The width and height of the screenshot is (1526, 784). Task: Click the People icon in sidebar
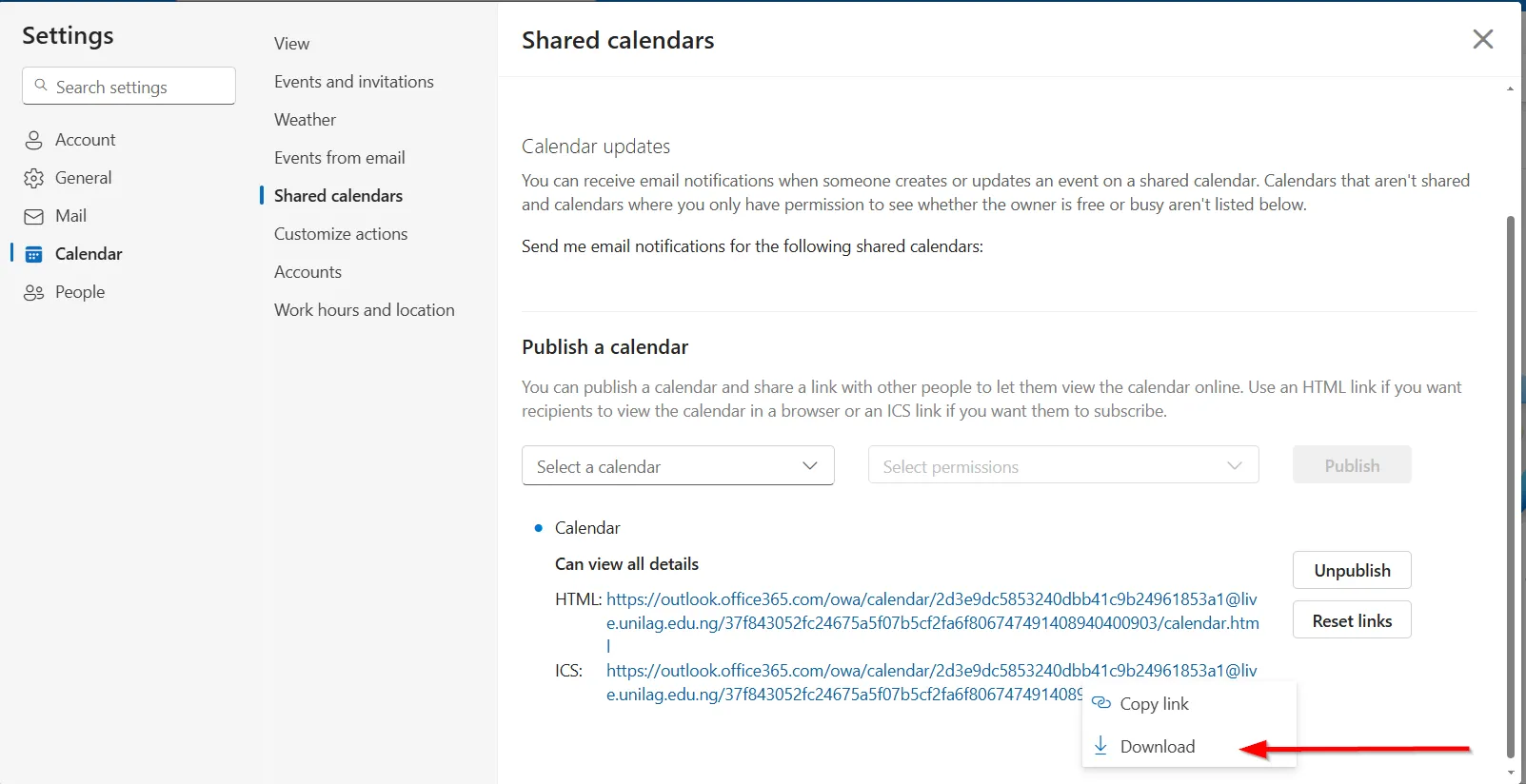click(x=33, y=293)
